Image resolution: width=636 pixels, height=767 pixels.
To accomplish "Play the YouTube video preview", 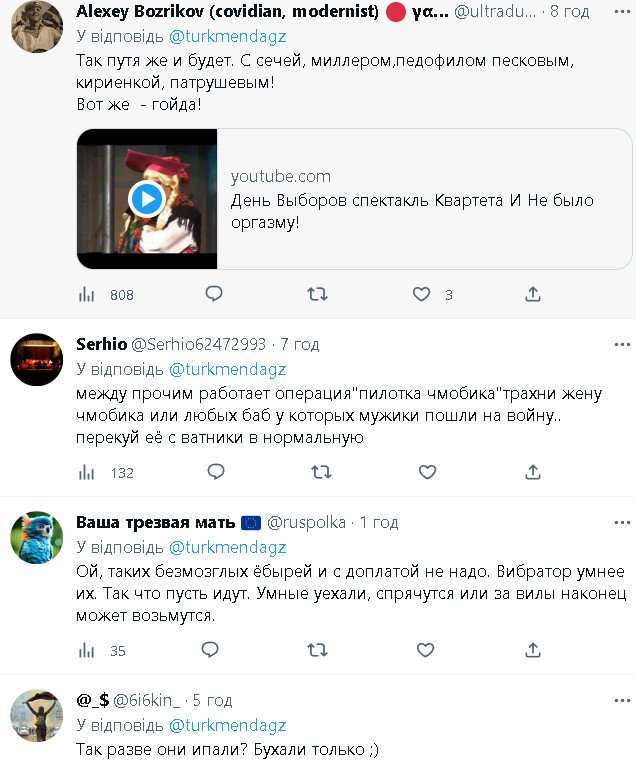I will pyautogui.click(x=147, y=199).
